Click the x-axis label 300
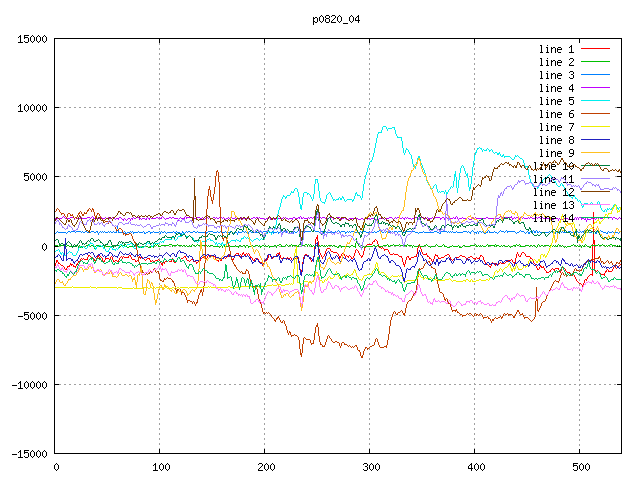This screenshot has height=480, width=640. pos(371,467)
